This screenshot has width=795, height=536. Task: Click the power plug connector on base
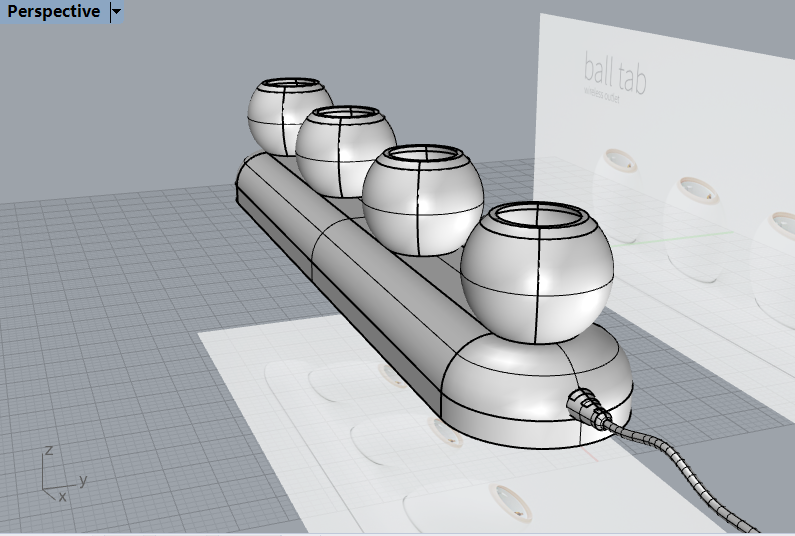click(x=585, y=408)
